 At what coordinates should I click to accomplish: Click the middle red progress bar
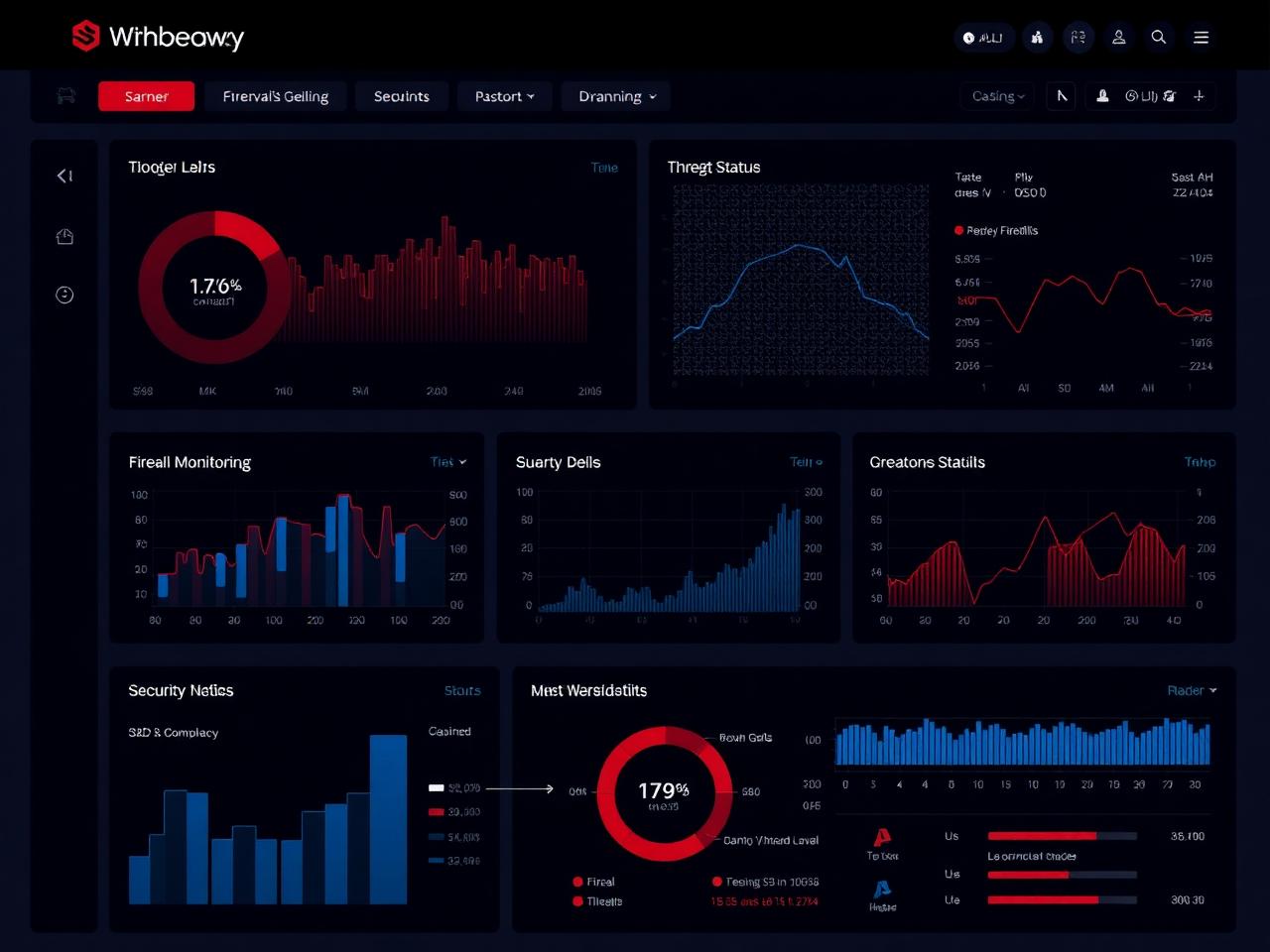pos(1062,875)
